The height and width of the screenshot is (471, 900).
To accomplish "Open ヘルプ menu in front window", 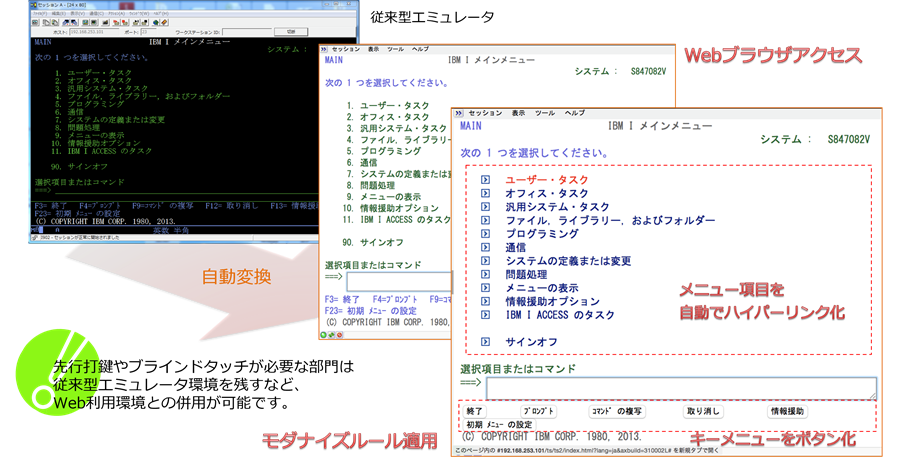I will coord(574,113).
